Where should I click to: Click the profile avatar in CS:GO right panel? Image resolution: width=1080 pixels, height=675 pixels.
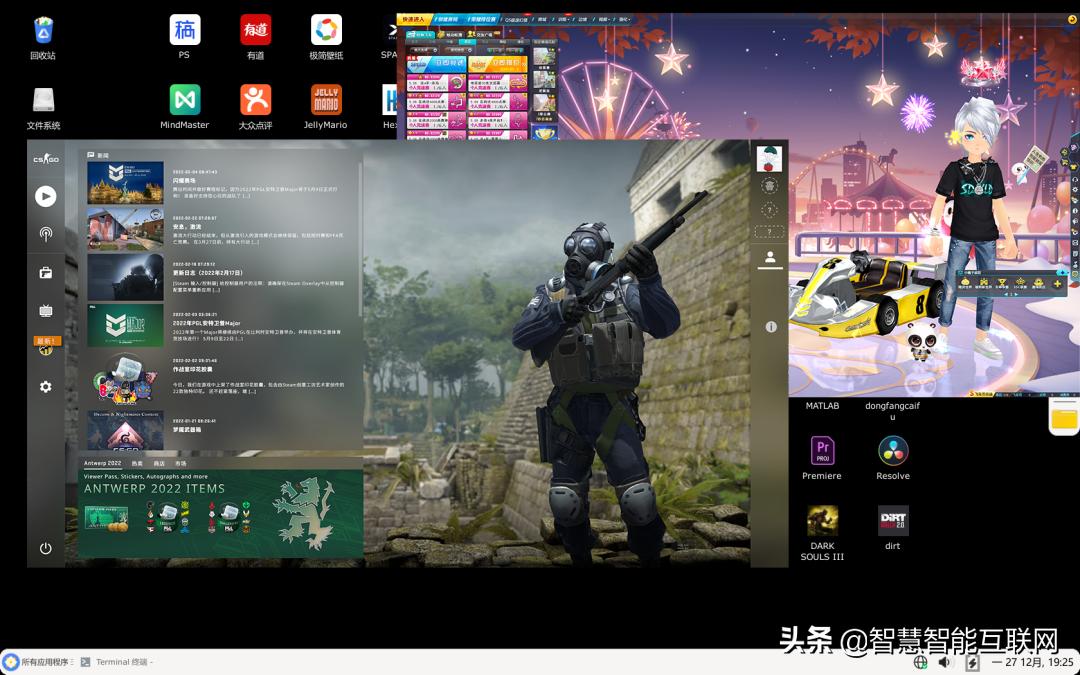click(769, 158)
